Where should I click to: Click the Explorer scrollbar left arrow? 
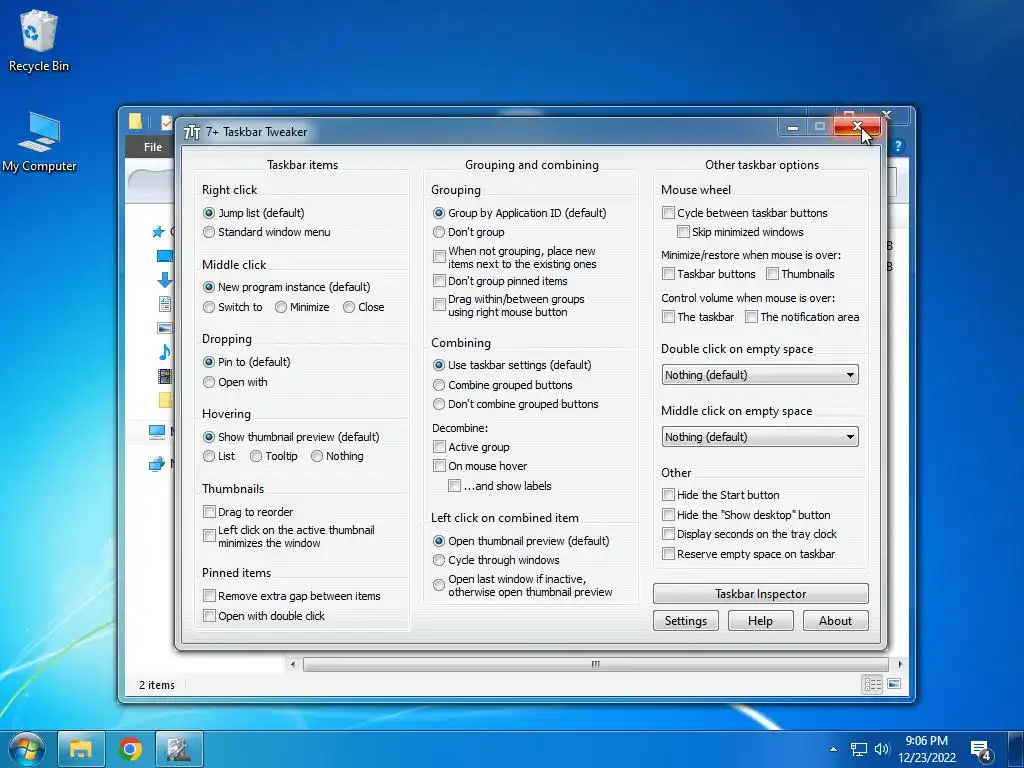[293, 664]
